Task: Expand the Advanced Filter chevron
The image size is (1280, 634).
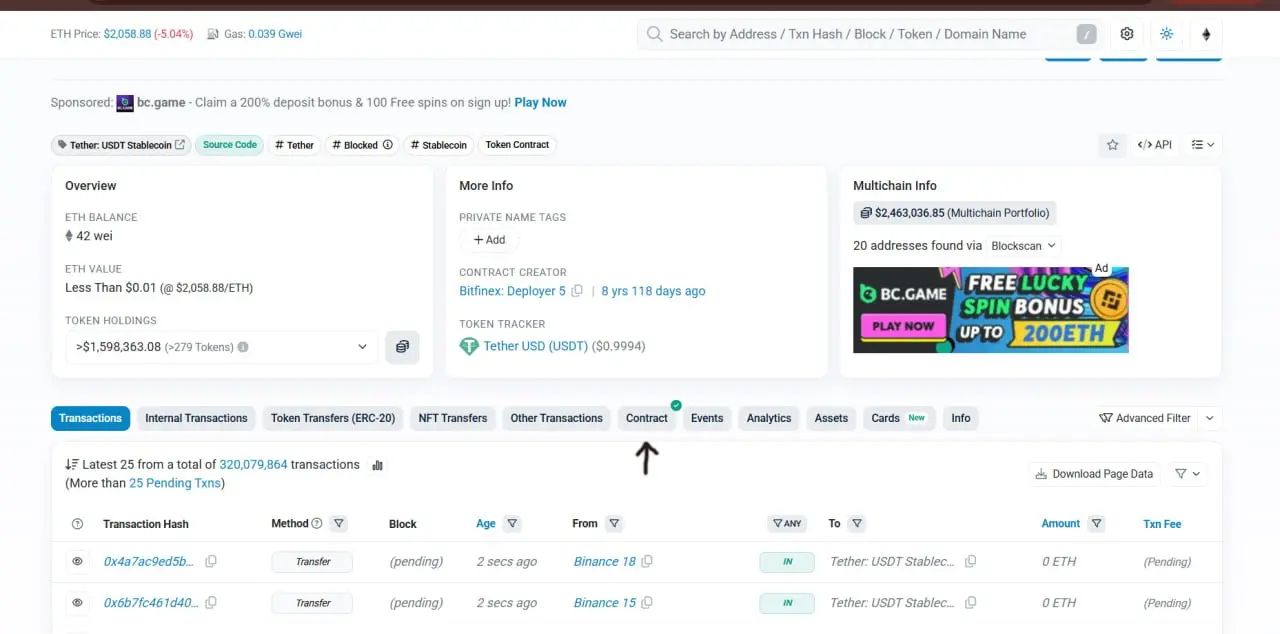Action: [x=1210, y=418]
